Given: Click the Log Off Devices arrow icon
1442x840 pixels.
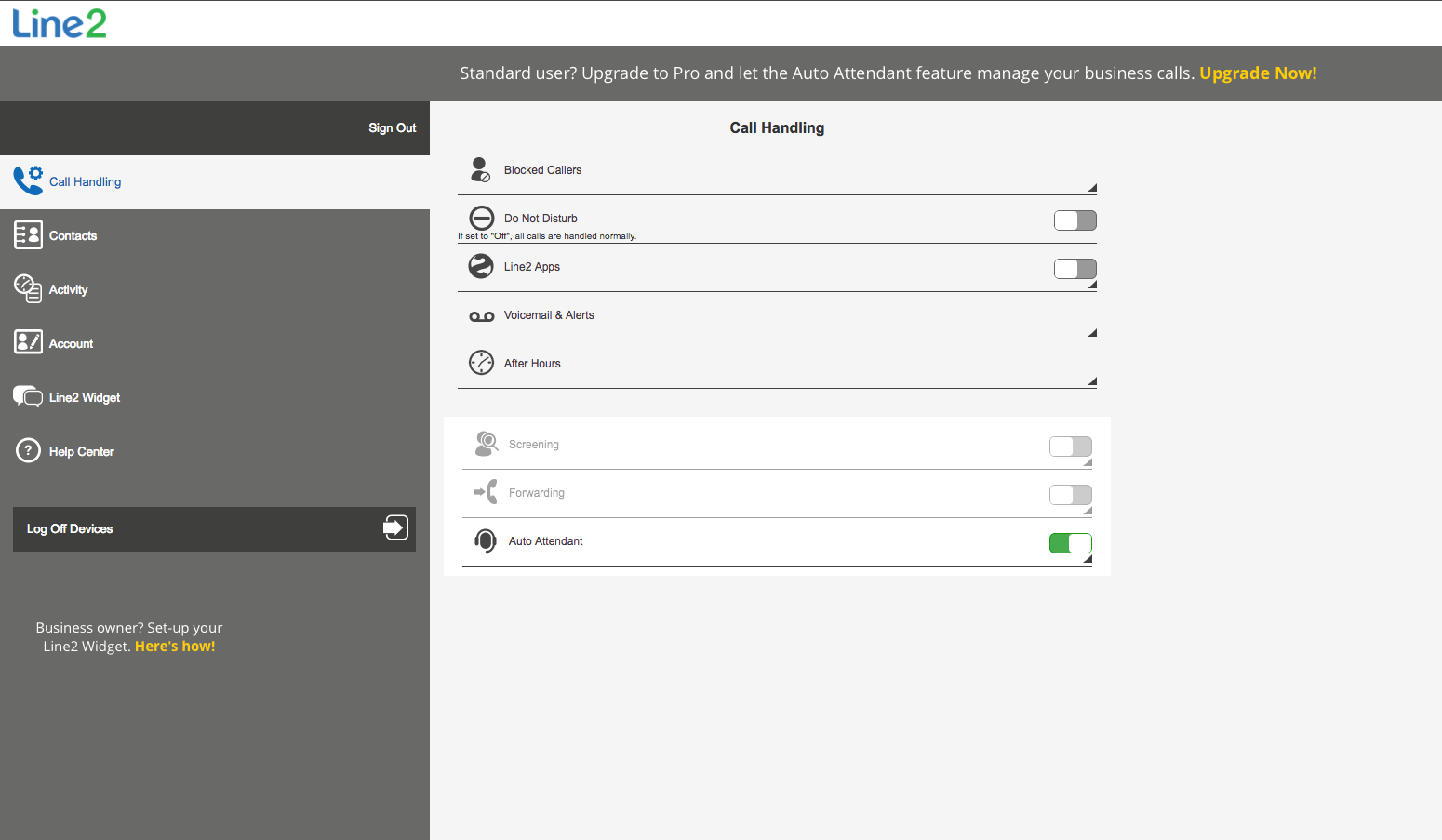Looking at the screenshot, I should [x=395, y=528].
